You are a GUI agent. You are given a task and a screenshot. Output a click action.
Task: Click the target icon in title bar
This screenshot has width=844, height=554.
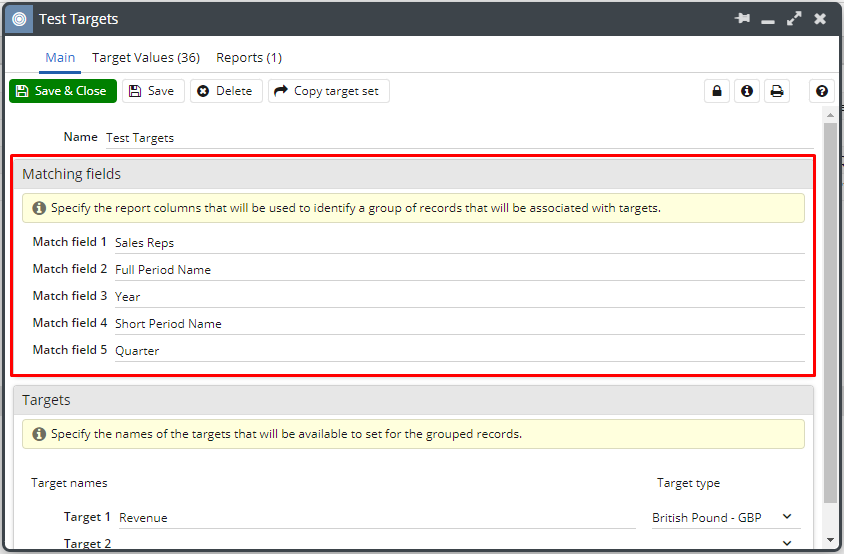click(19, 19)
